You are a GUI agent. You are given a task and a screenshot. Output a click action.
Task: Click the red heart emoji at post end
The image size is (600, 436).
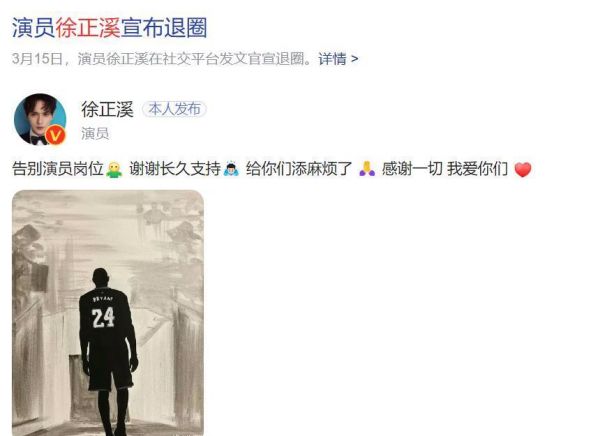523,170
